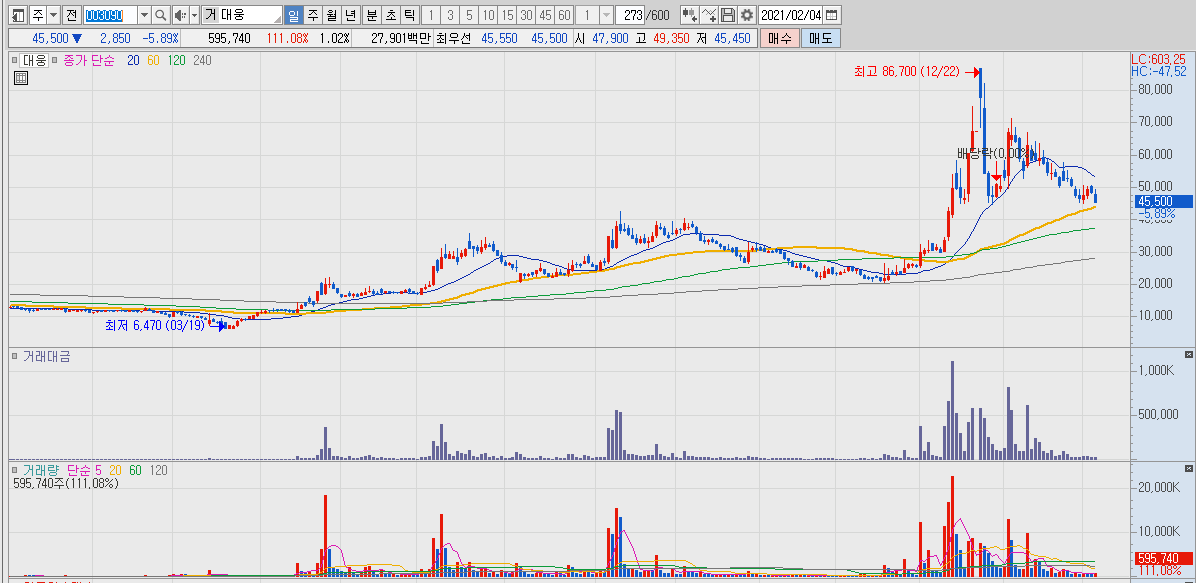Select the 1 interval button
This screenshot has height=583, width=1196.
pyautogui.click(x=431, y=14)
